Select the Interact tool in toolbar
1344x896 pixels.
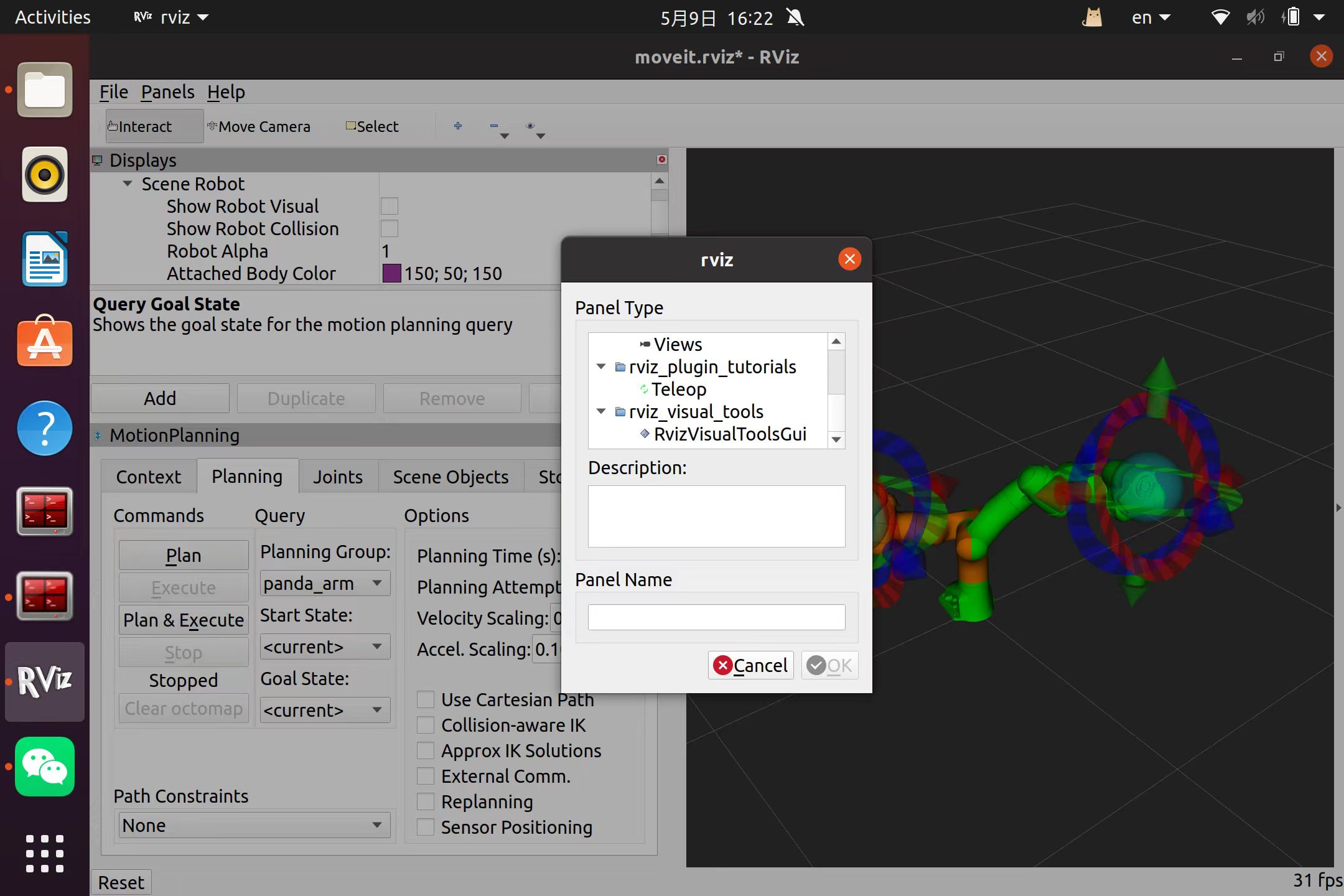tap(140, 126)
